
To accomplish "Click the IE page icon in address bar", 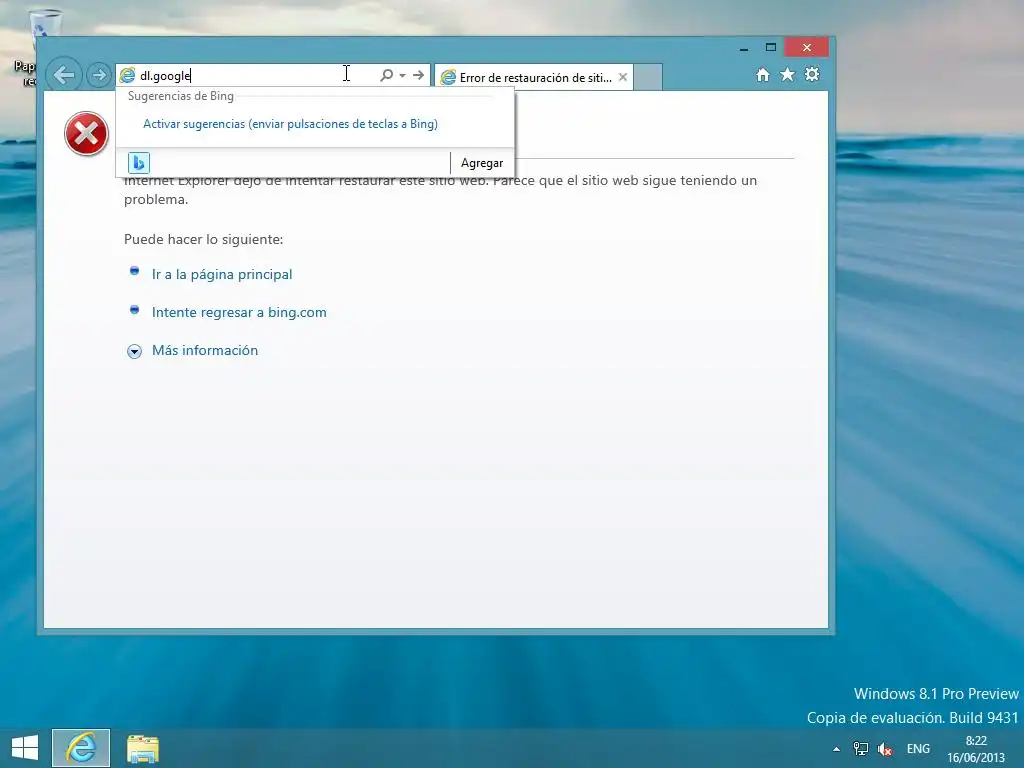I will 127,76.
